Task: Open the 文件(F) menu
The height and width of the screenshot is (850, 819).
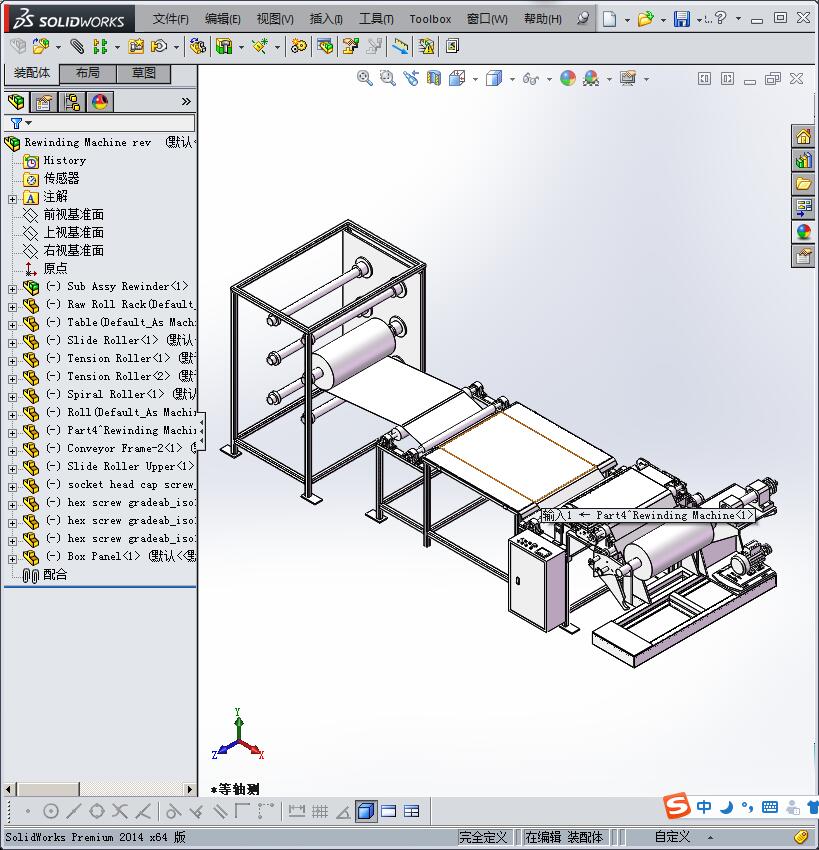Action: pyautogui.click(x=170, y=19)
